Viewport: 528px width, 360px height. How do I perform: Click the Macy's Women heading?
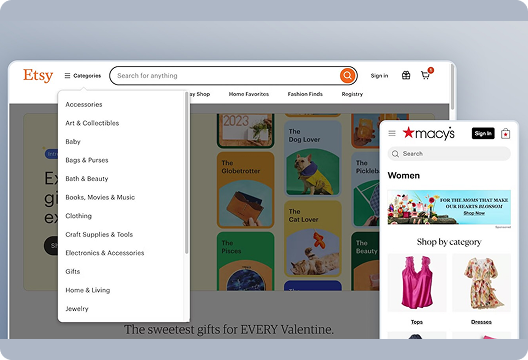tap(404, 175)
